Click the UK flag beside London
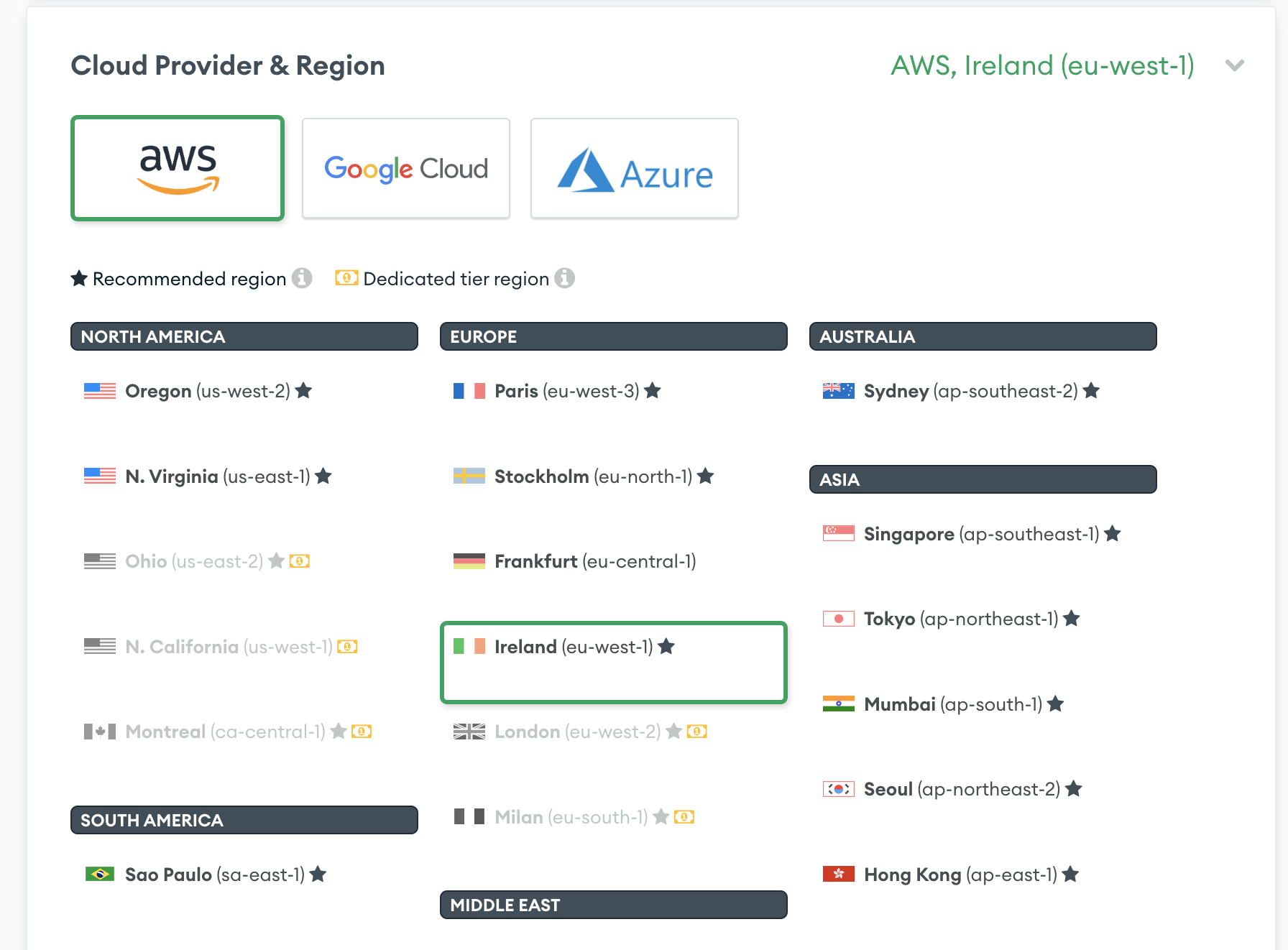 [469, 732]
